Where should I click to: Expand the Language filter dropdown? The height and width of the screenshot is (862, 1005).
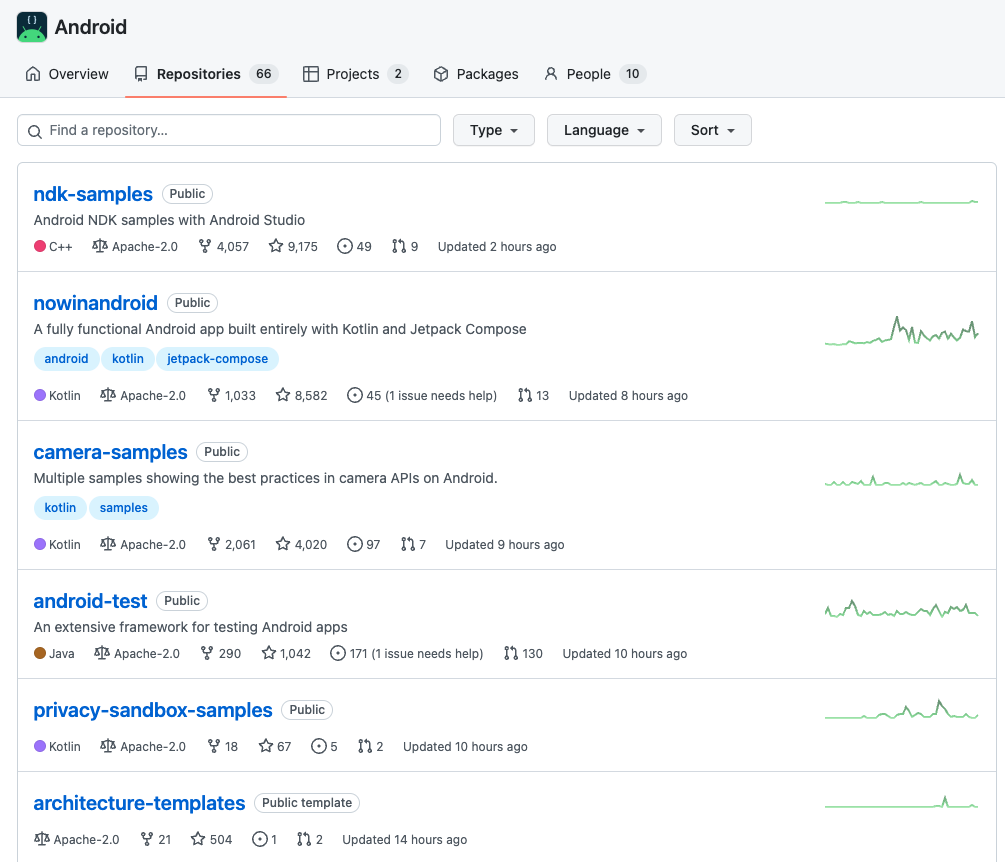604,130
